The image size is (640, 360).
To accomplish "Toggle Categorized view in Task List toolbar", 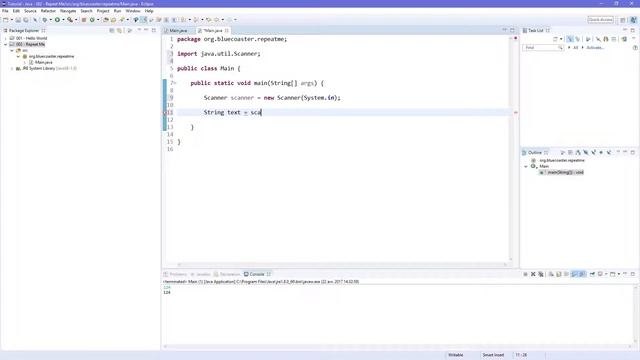I will tap(570, 39).
